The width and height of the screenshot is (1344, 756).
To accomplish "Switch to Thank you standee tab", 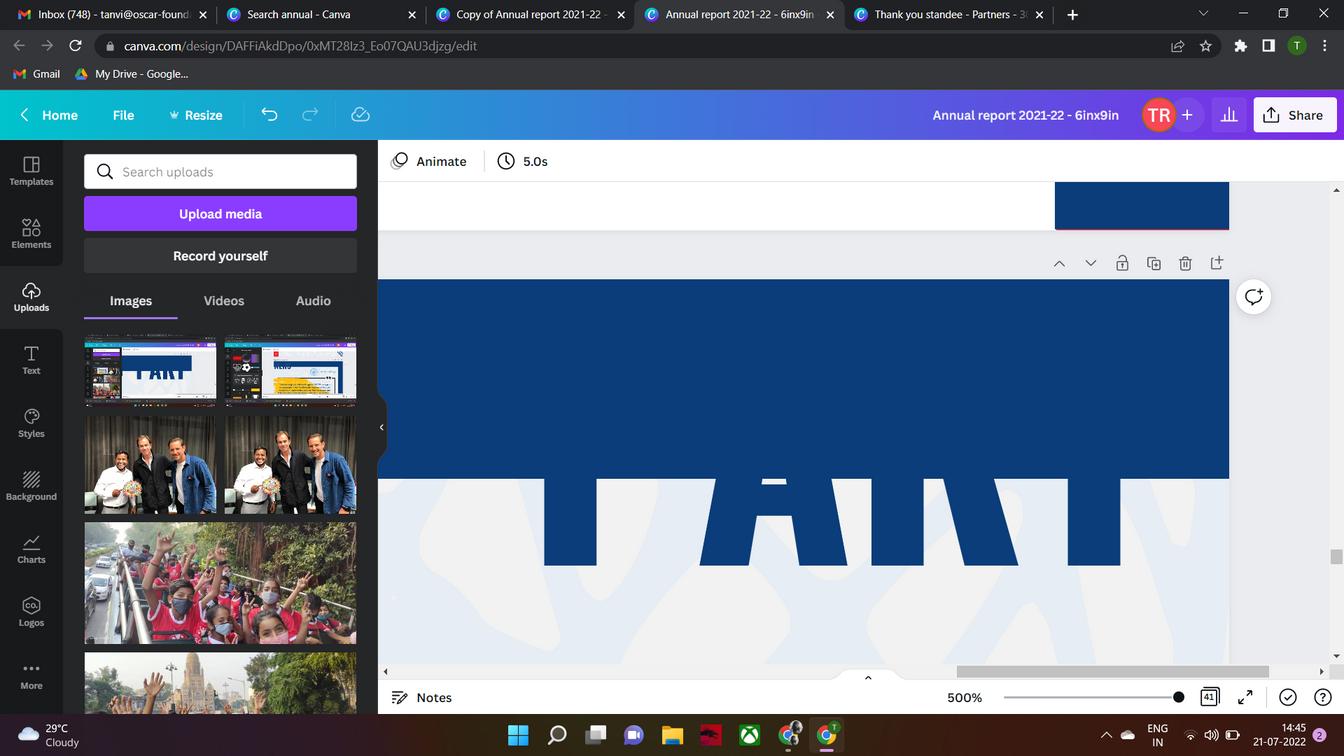I will click(950, 15).
